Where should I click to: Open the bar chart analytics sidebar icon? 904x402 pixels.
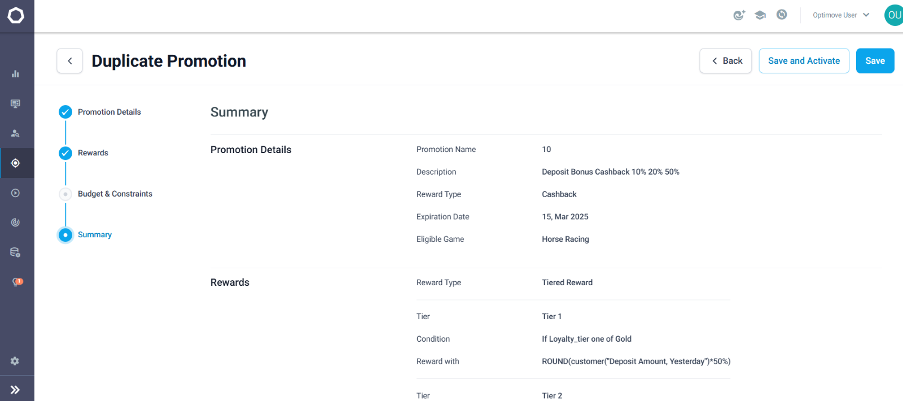pos(16,74)
